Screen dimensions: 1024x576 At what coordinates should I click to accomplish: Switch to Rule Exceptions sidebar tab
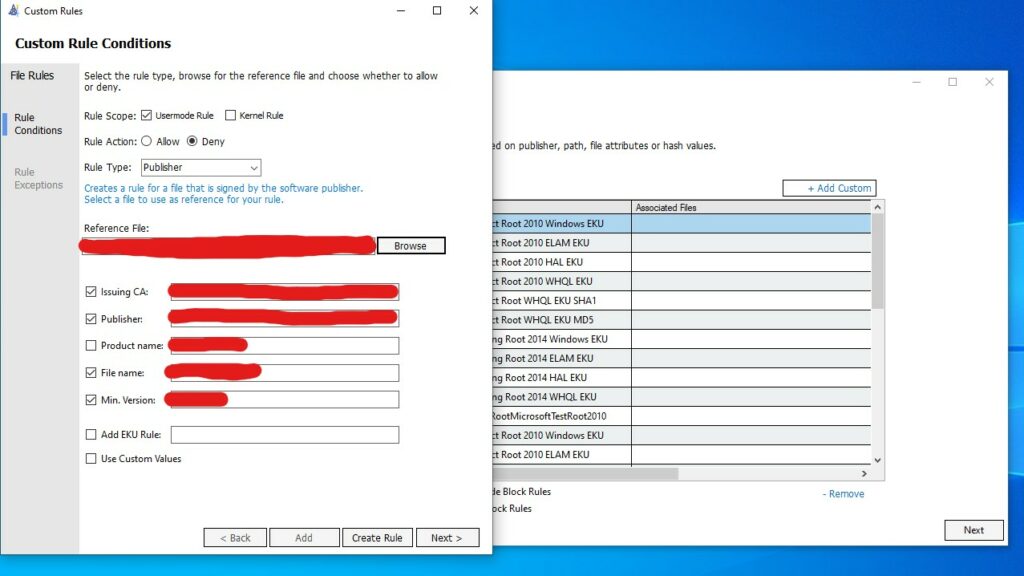(x=38, y=178)
